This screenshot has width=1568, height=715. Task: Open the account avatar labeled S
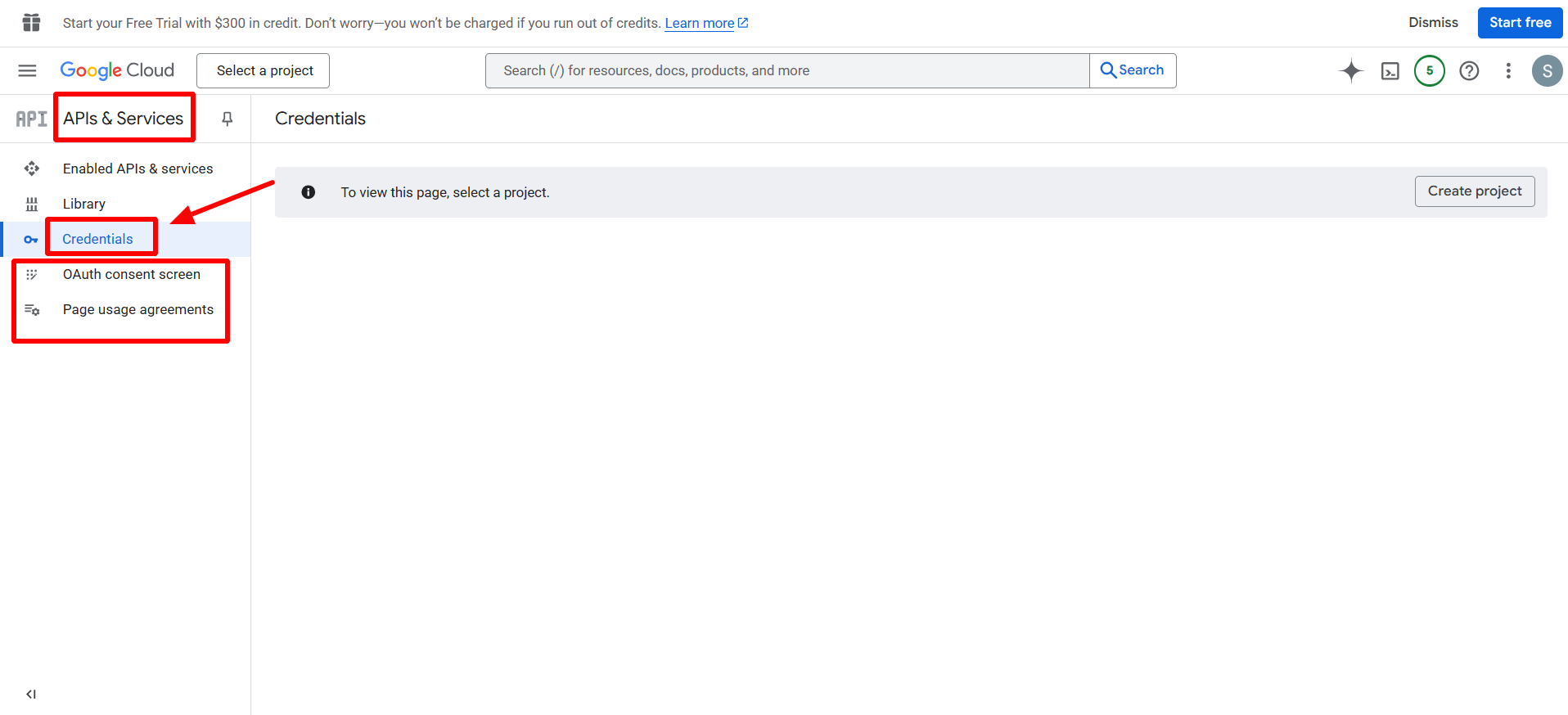1547,71
